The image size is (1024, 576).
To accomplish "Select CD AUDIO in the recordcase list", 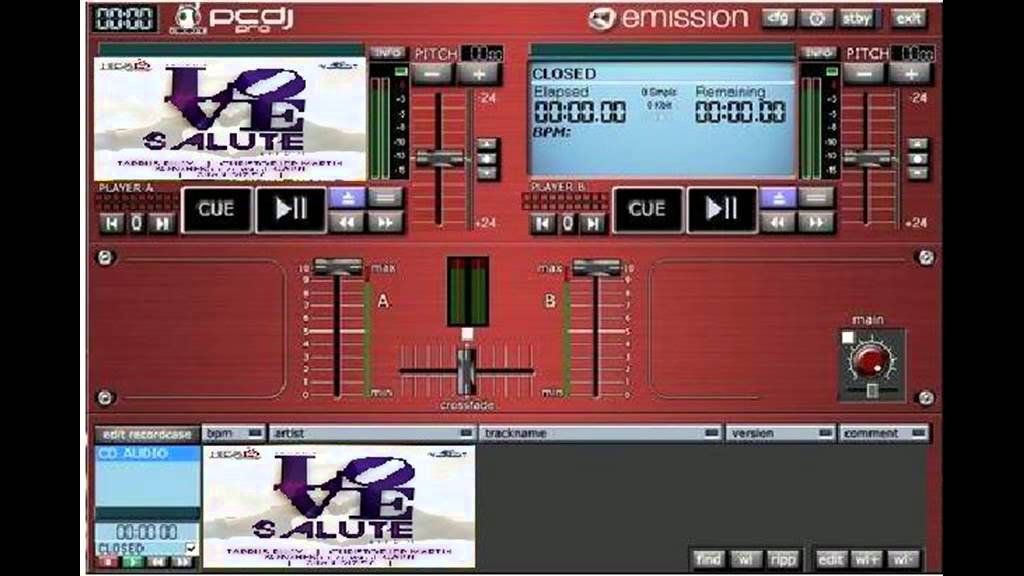I will click(148, 453).
